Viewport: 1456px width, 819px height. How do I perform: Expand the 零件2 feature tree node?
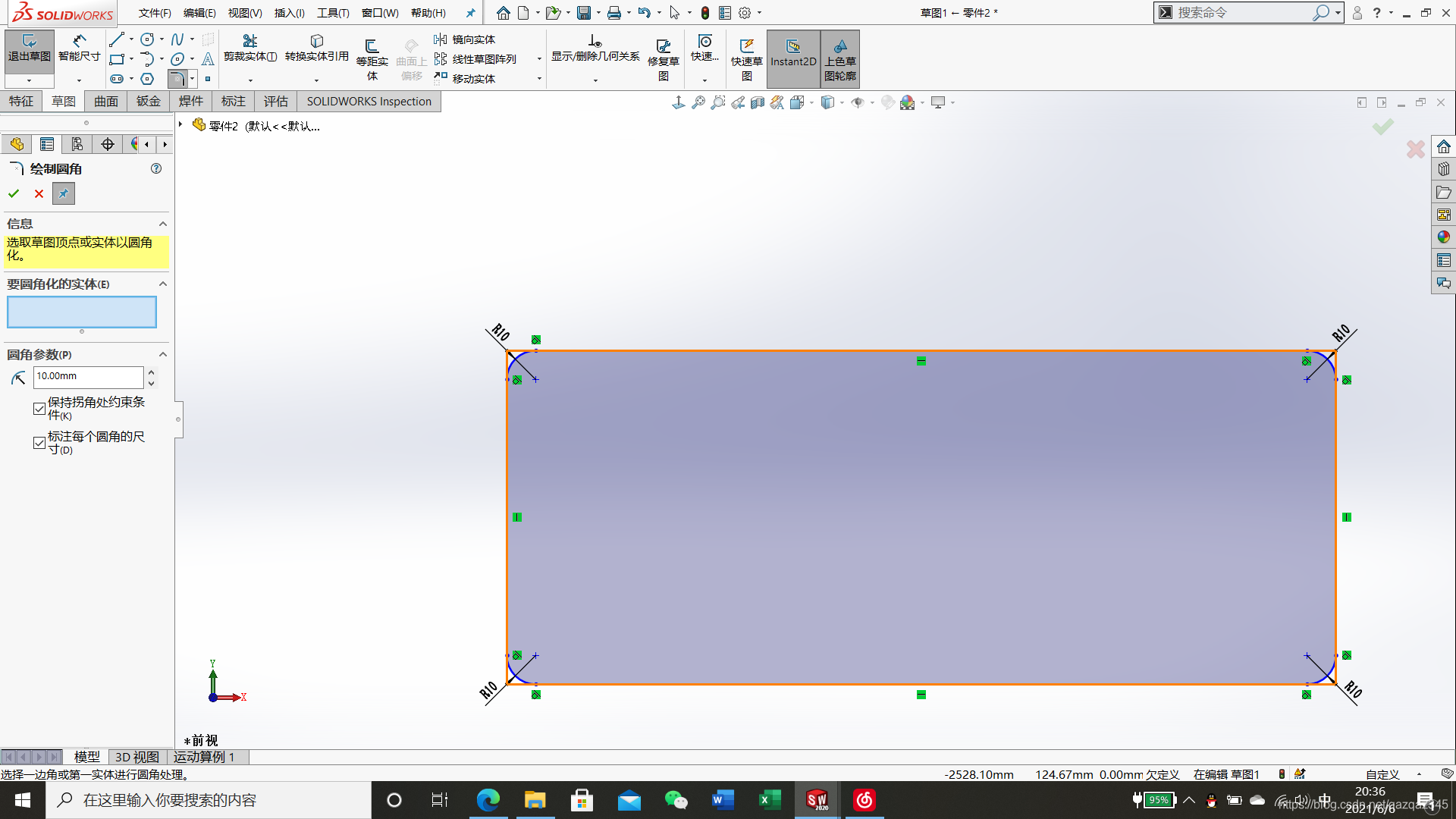[x=180, y=124]
